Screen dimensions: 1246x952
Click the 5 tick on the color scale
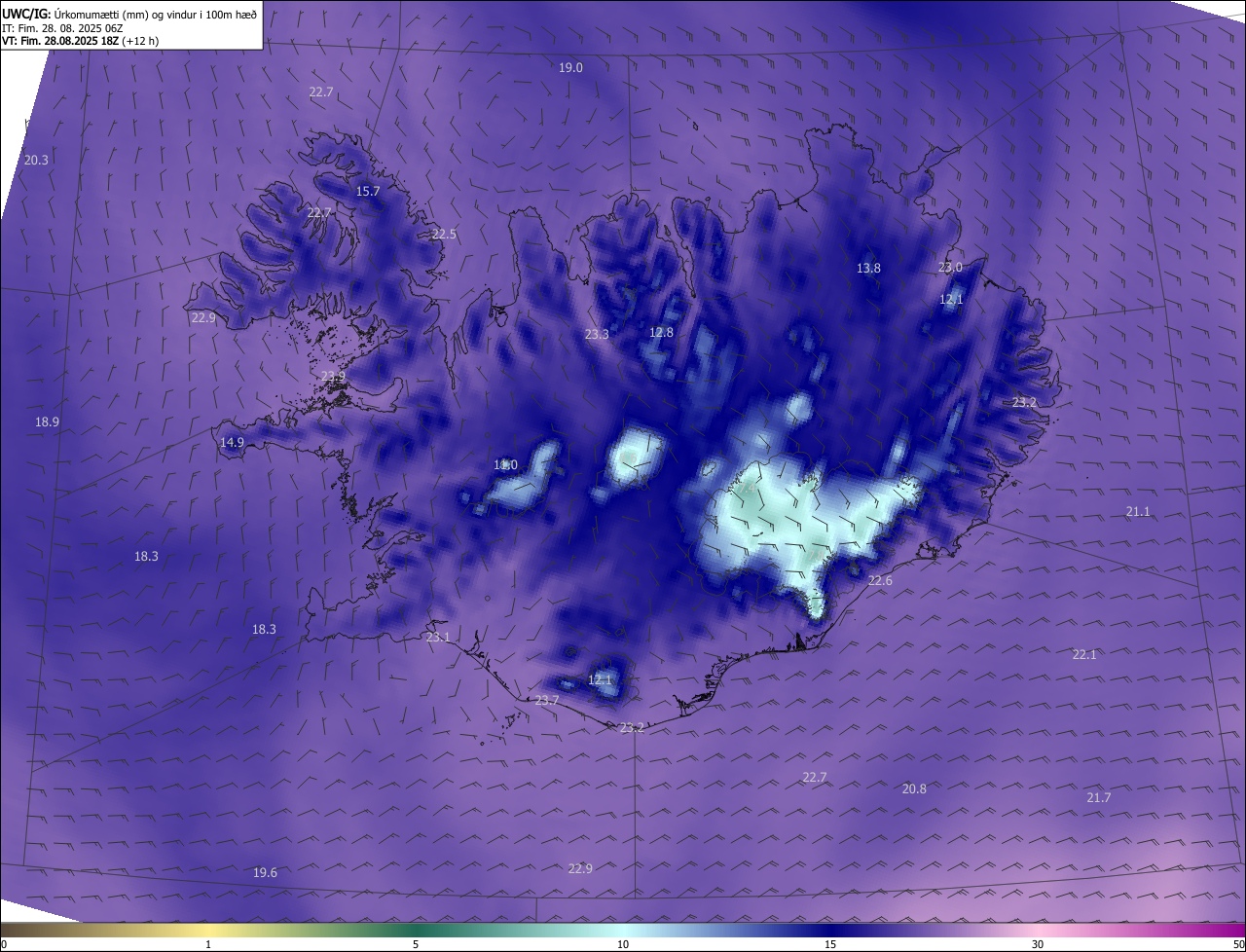pyautogui.click(x=416, y=944)
